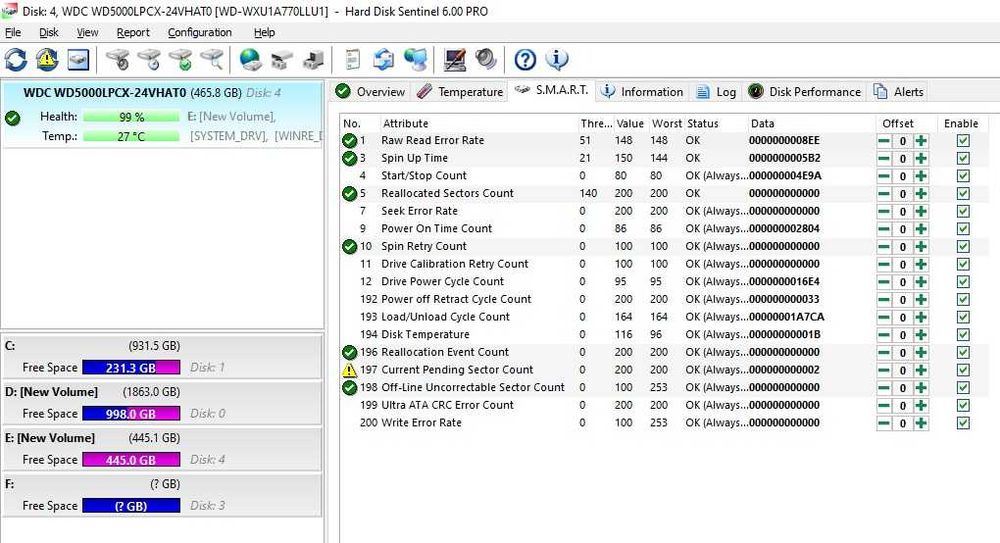Decrease offset for Write Error Rate
The image size is (1000, 543).
(884, 423)
